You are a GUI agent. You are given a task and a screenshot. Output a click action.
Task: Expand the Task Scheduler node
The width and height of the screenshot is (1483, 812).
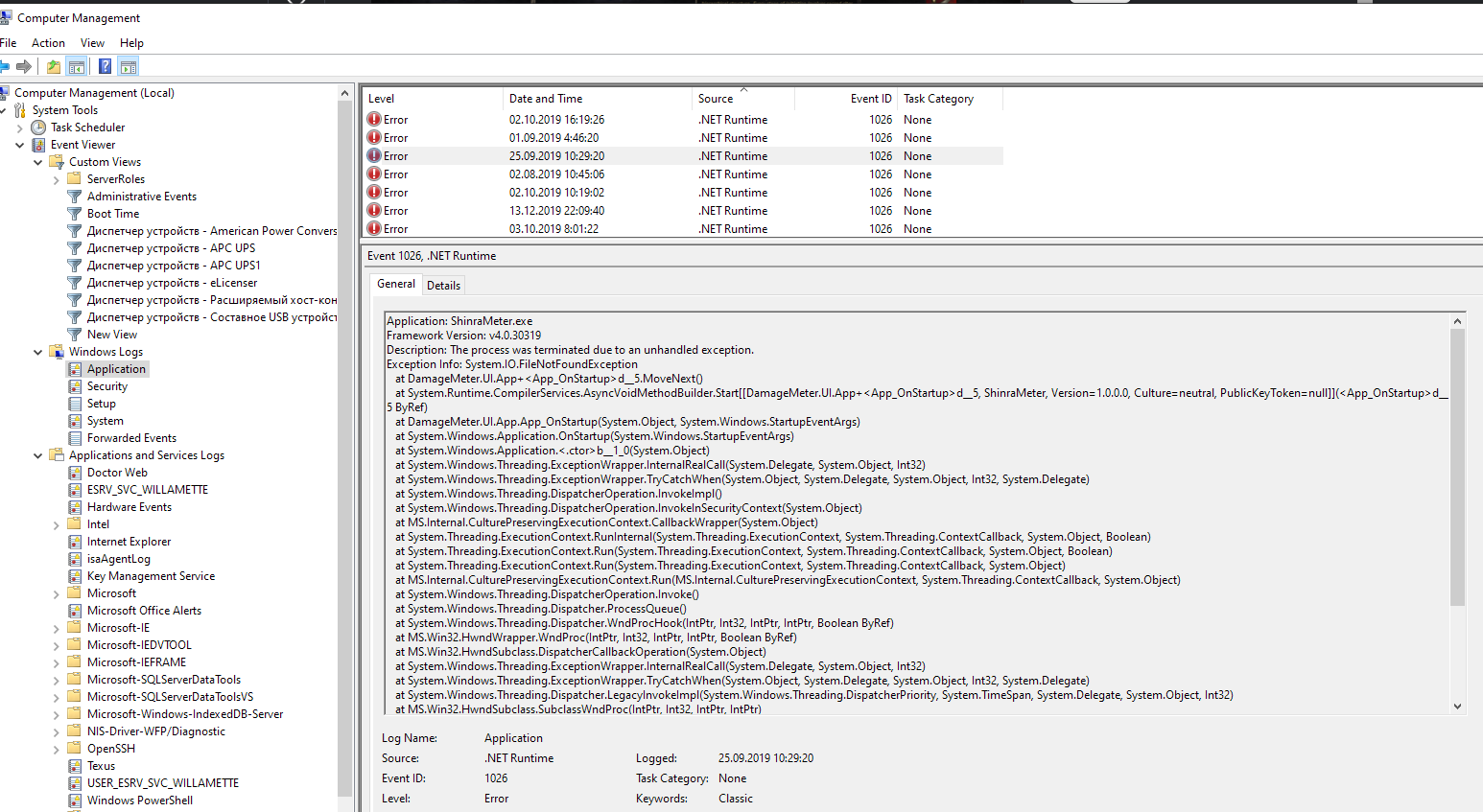pyautogui.click(x=19, y=128)
